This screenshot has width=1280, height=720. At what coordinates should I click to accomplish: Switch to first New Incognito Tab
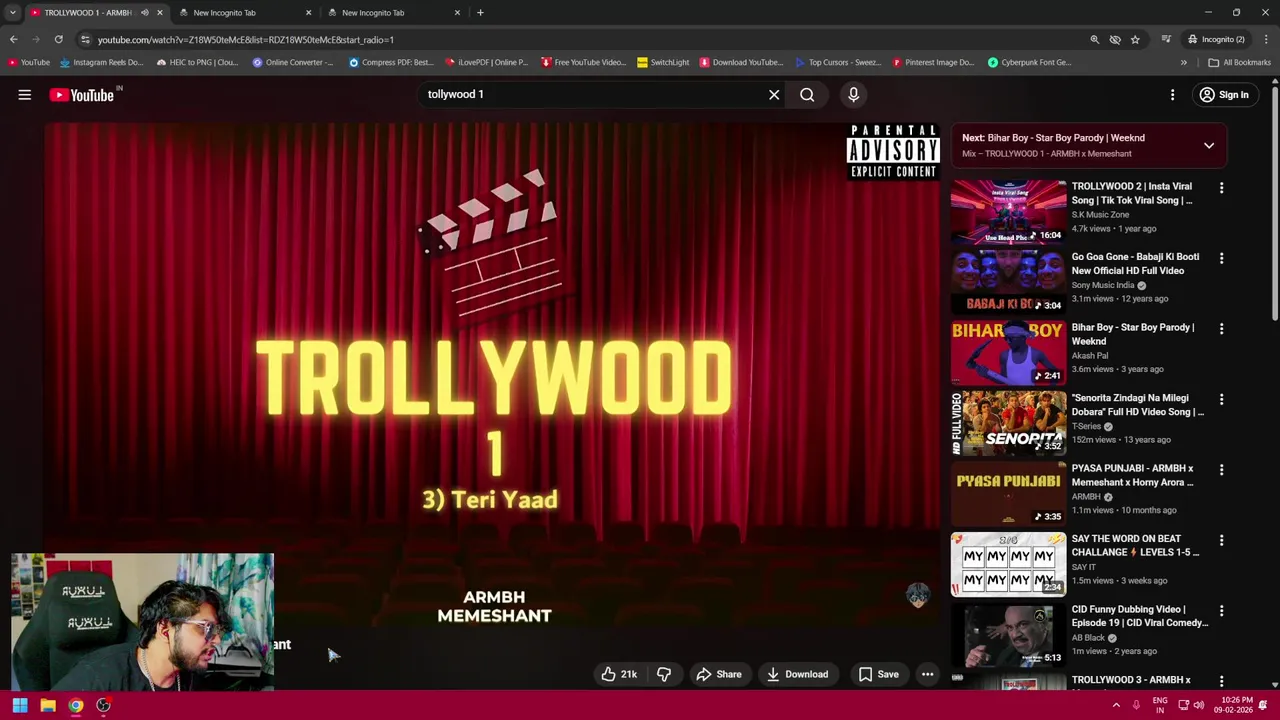[244, 13]
